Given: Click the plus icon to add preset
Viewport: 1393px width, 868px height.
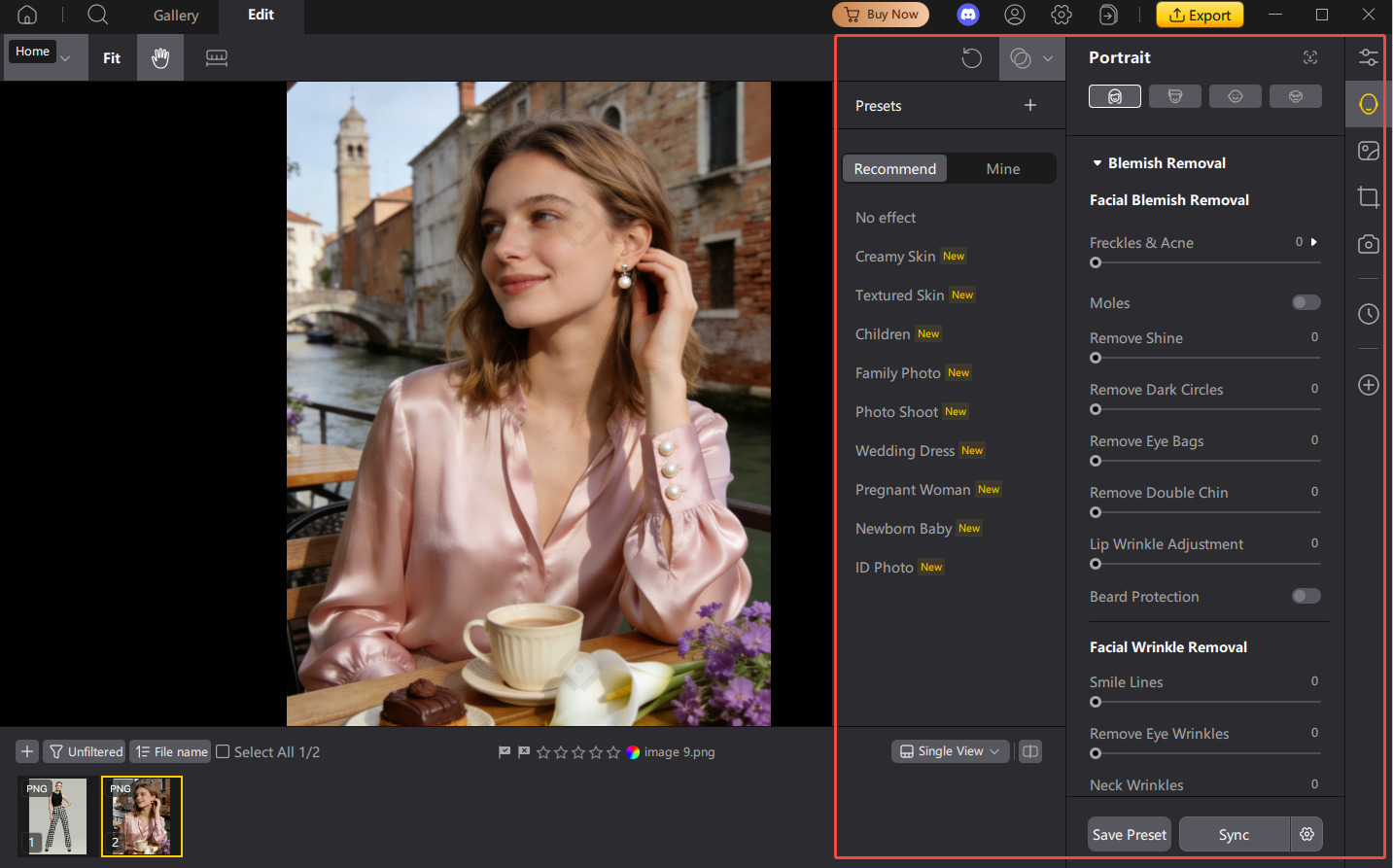Looking at the screenshot, I should pos(1030,105).
